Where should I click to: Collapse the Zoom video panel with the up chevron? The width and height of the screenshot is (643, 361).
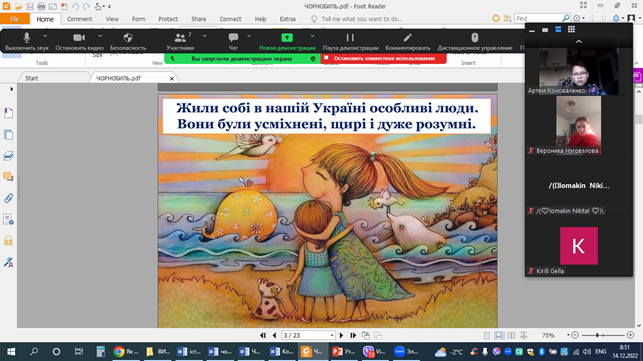coord(579,41)
